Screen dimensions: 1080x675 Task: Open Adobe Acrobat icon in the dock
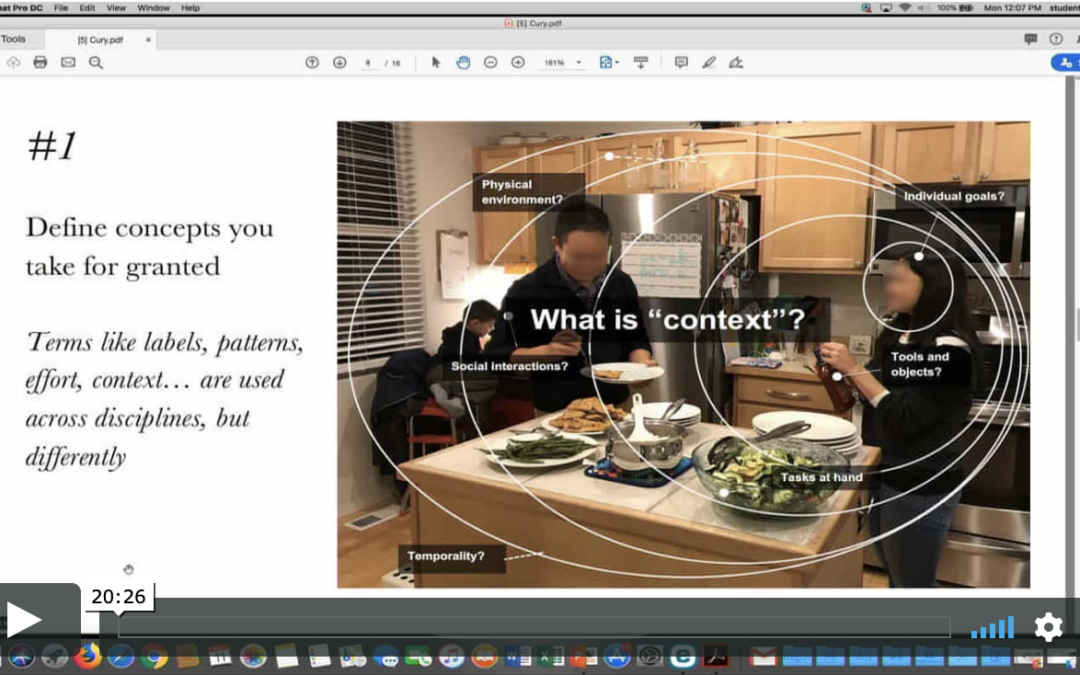pyautogui.click(x=716, y=656)
